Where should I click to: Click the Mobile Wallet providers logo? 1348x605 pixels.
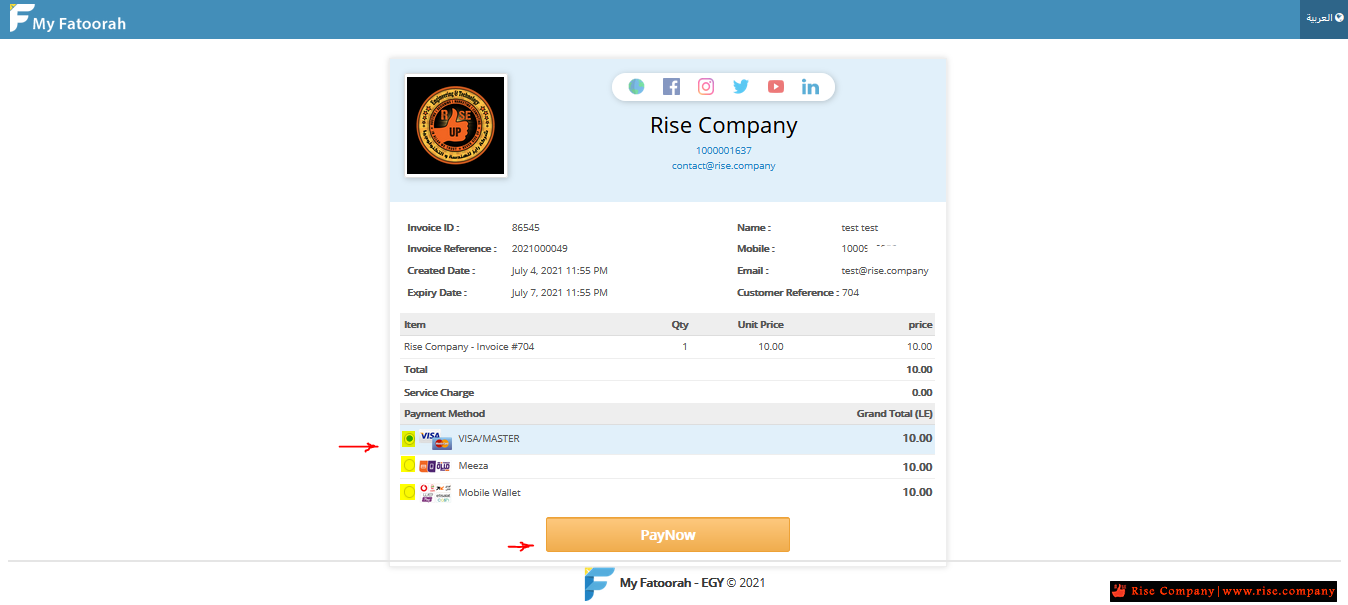coord(435,492)
